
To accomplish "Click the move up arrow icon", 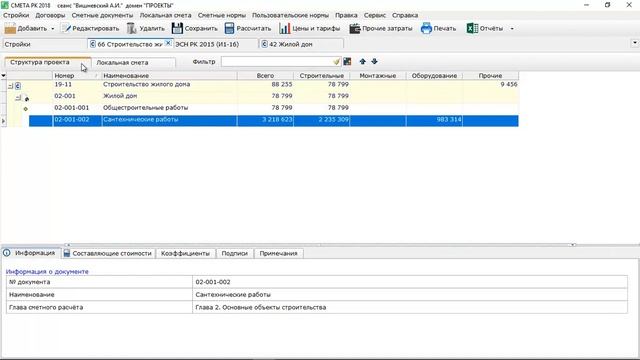I will tap(362, 62).
